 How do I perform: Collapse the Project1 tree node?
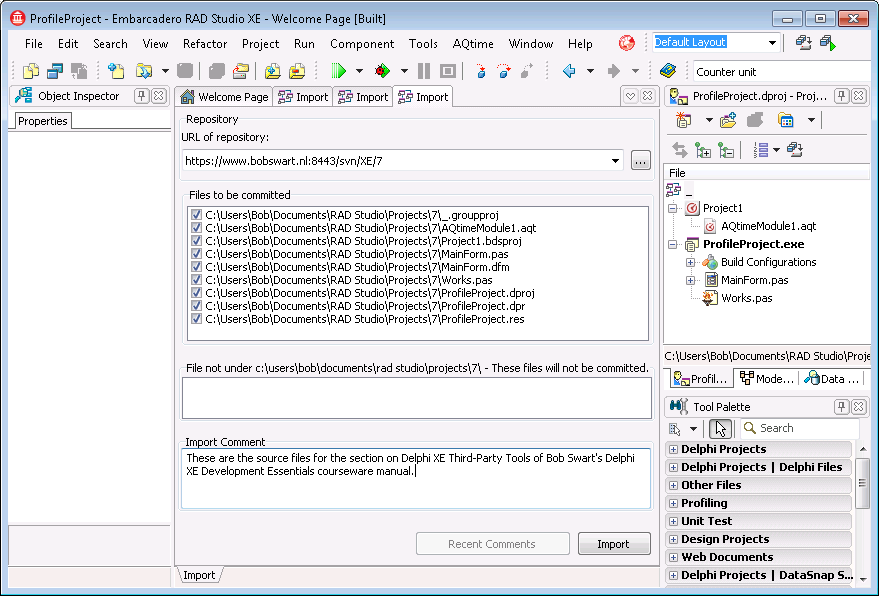[x=673, y=208]
